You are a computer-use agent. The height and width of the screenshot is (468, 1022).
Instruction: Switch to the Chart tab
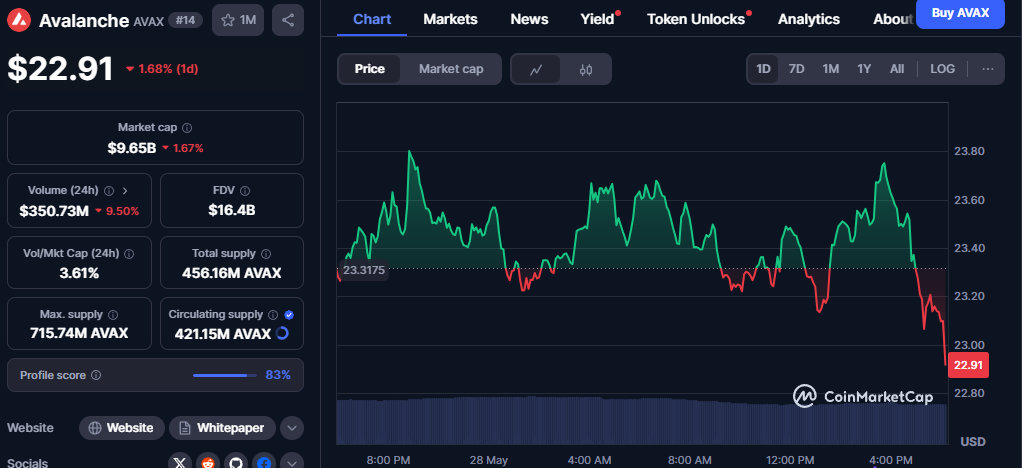372,20
